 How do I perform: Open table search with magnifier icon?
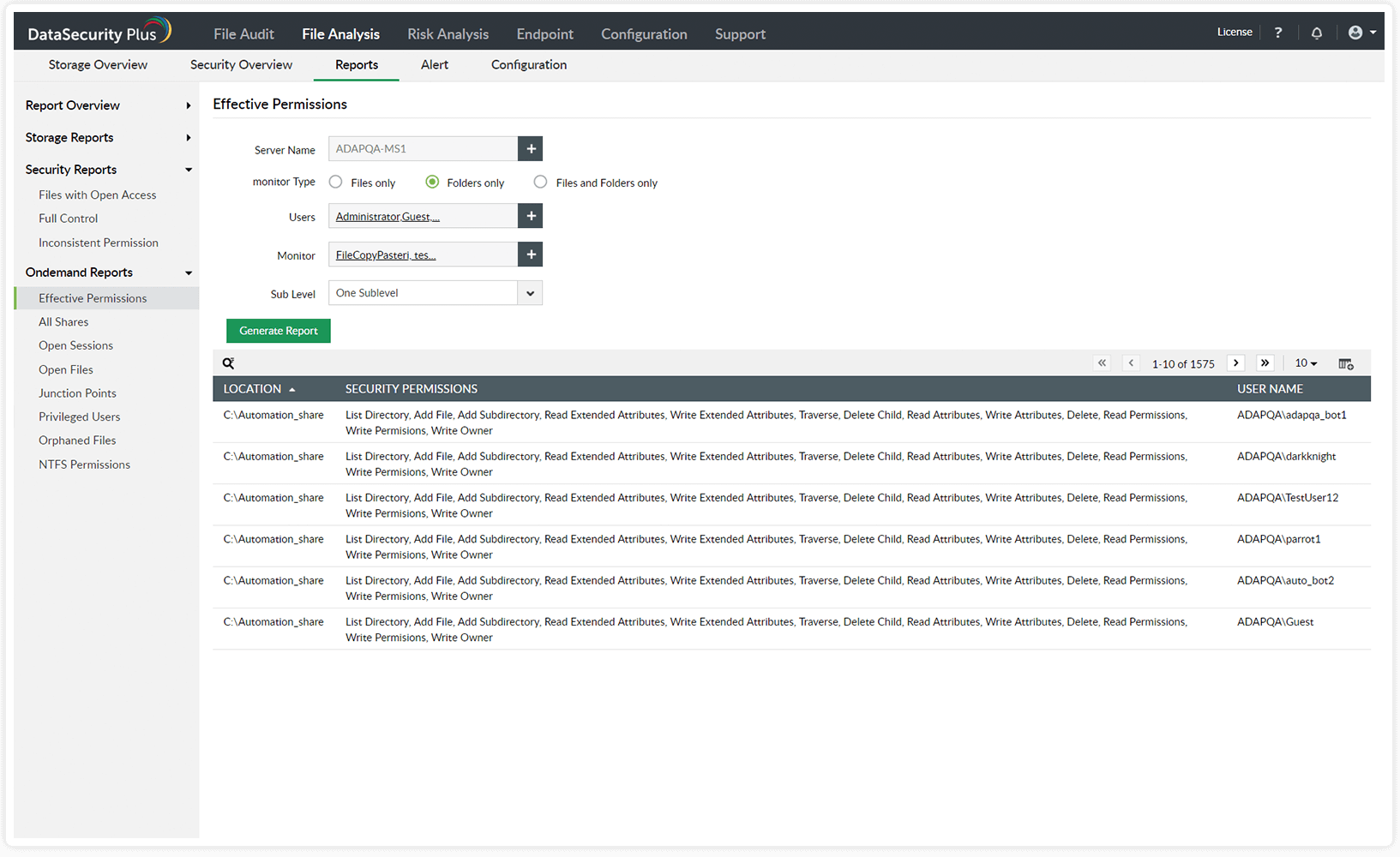(x=229, y=363)
